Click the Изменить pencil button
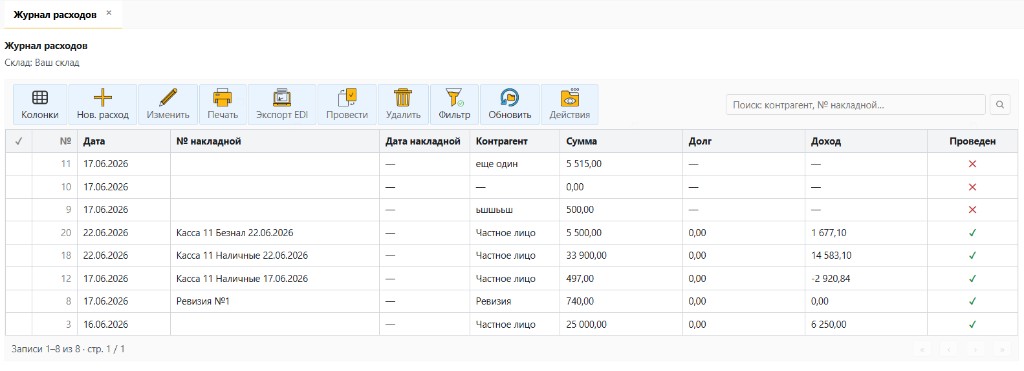The width and height of the screenshot is (1024, 371). pyautogui.click(x=168, y=105)
